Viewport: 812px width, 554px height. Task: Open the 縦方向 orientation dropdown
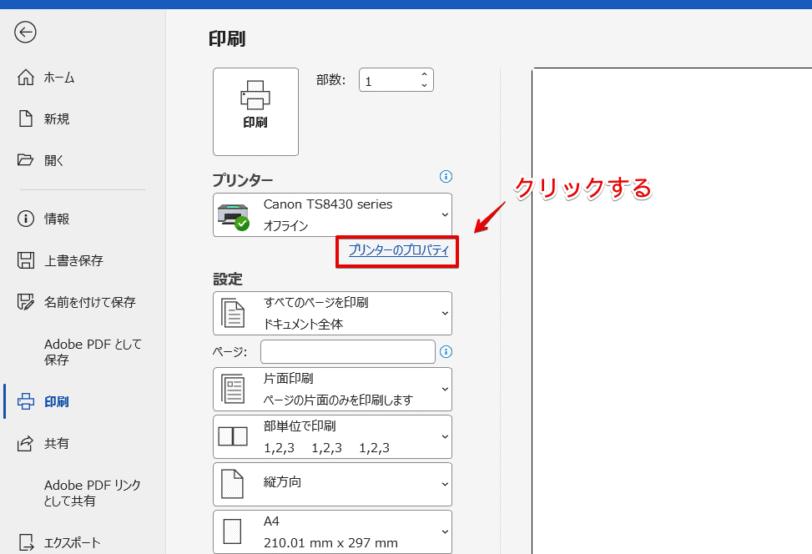click(332, 485)
